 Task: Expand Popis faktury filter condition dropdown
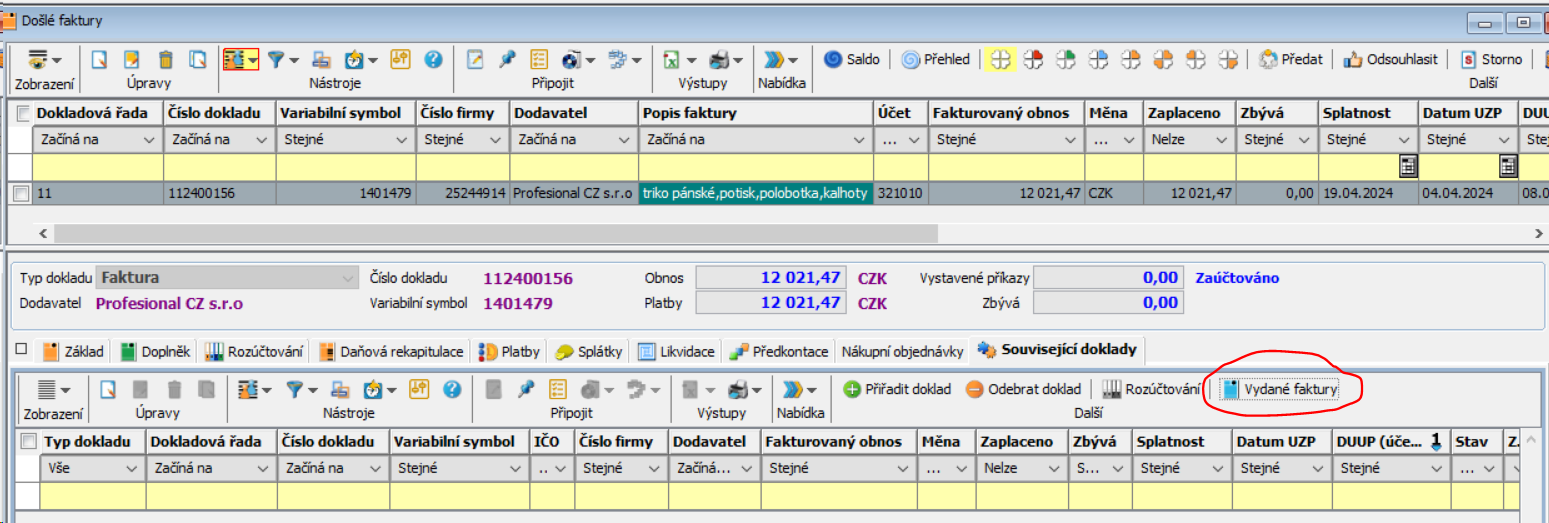point(857,140)
